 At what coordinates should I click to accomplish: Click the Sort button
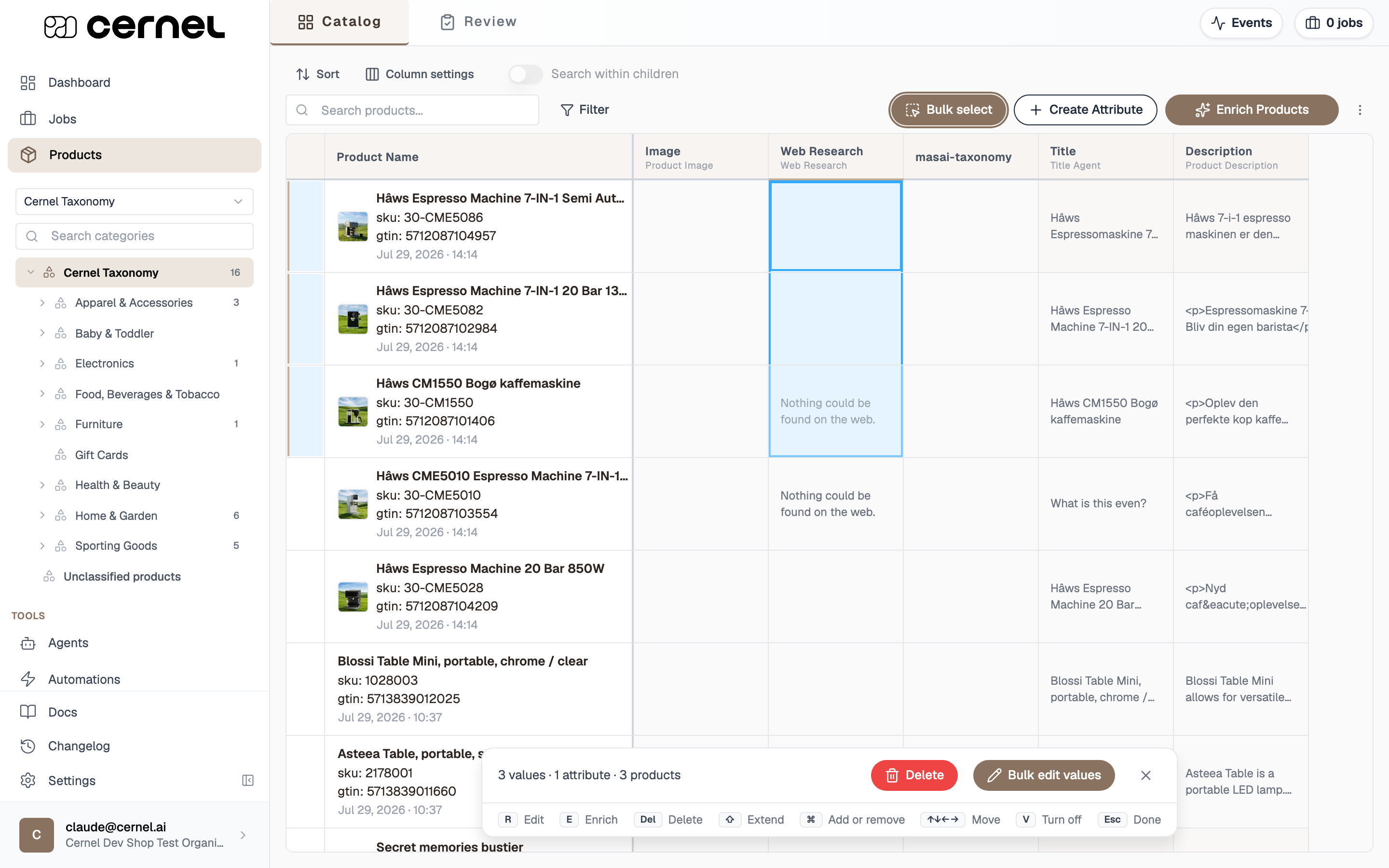(x=317, y=74)
